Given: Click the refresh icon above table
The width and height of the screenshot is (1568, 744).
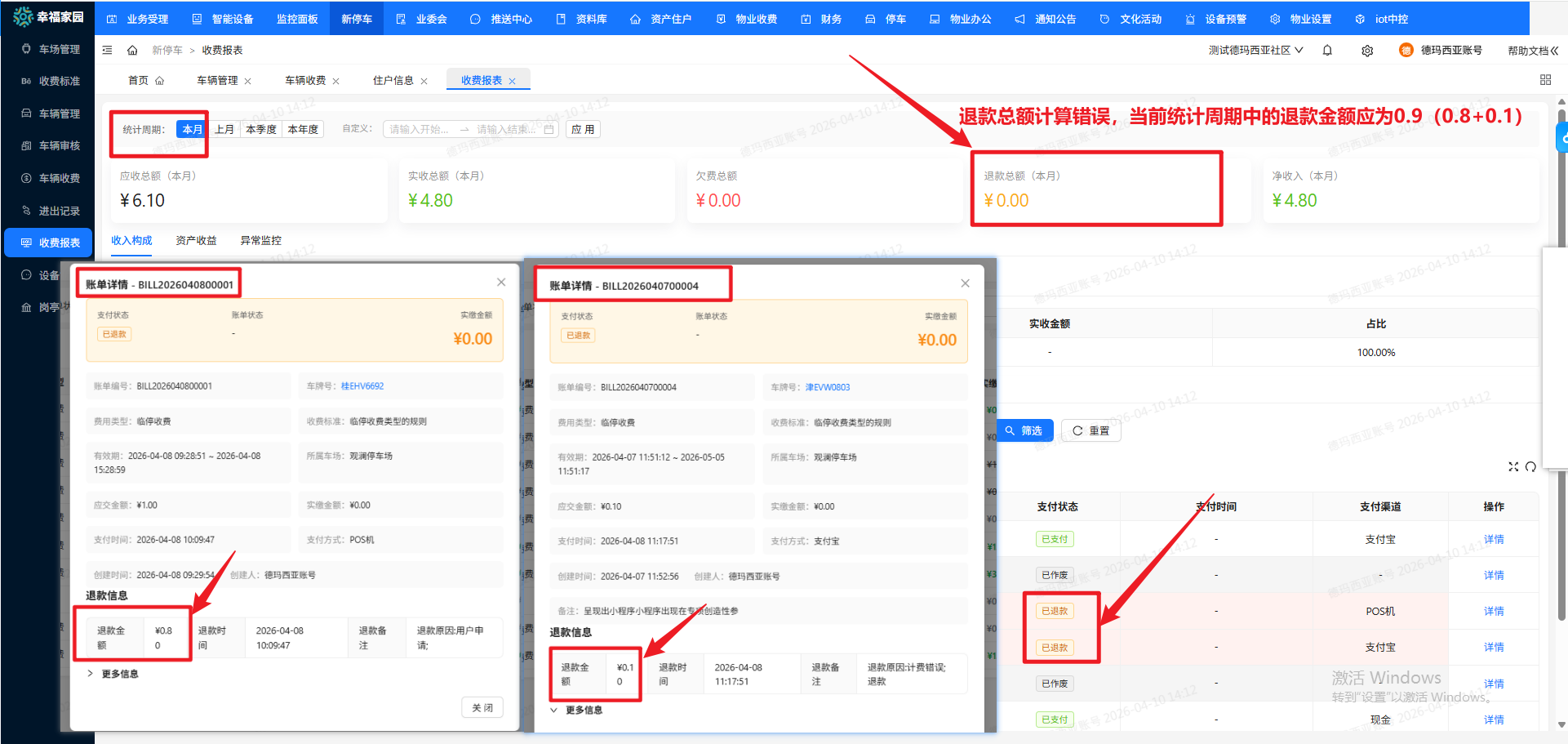Looking at the screenshot, I should click(x=1530, y=466).
